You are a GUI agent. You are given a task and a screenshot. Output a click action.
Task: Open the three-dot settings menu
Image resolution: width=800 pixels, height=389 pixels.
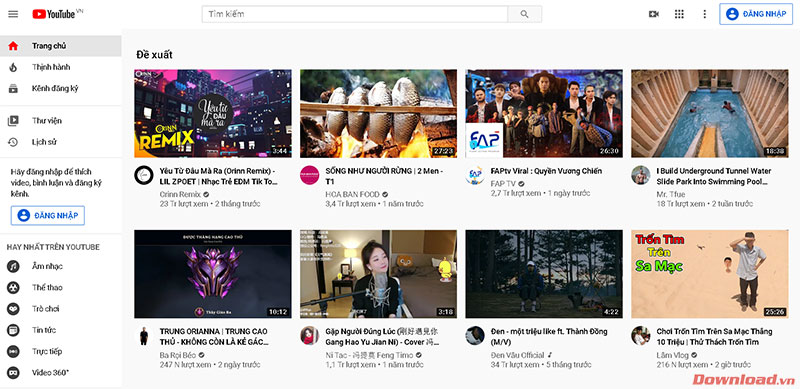[x=705, y=14]
